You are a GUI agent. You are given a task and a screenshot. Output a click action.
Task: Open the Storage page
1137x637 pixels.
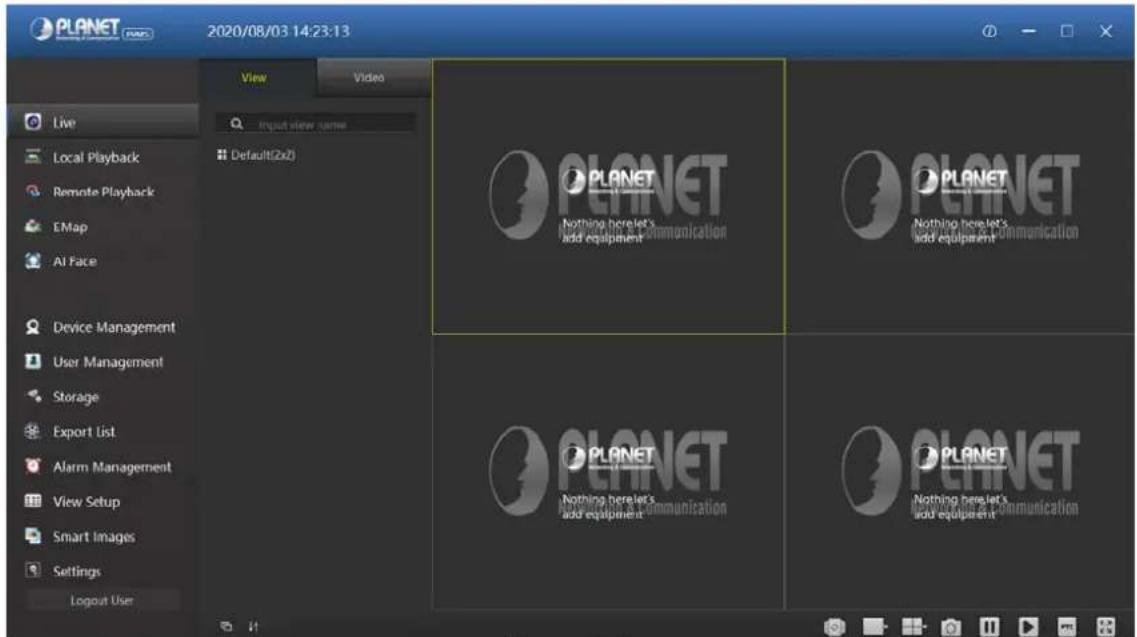pos(75,397)
